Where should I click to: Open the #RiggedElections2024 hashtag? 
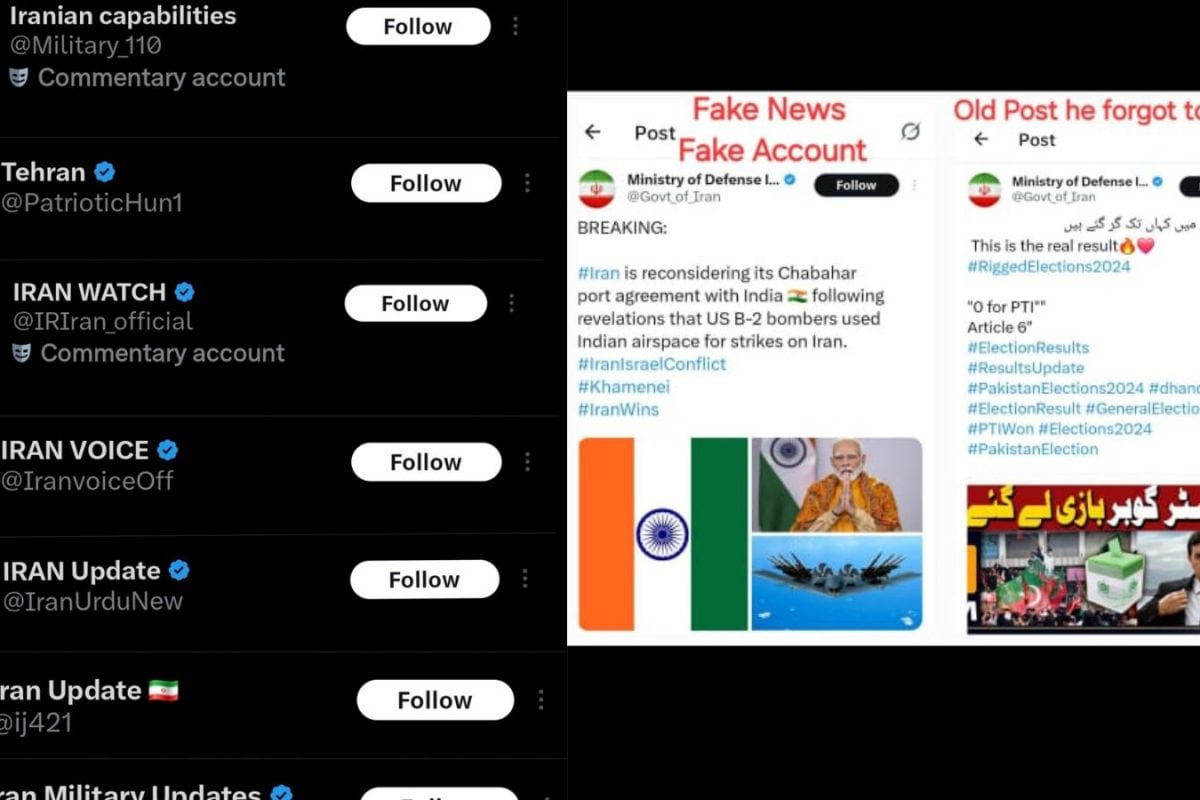click(1049, 266)
